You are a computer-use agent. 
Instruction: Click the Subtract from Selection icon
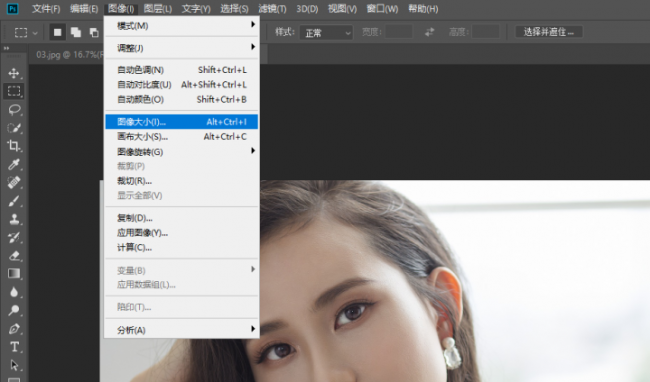point(94,32)
